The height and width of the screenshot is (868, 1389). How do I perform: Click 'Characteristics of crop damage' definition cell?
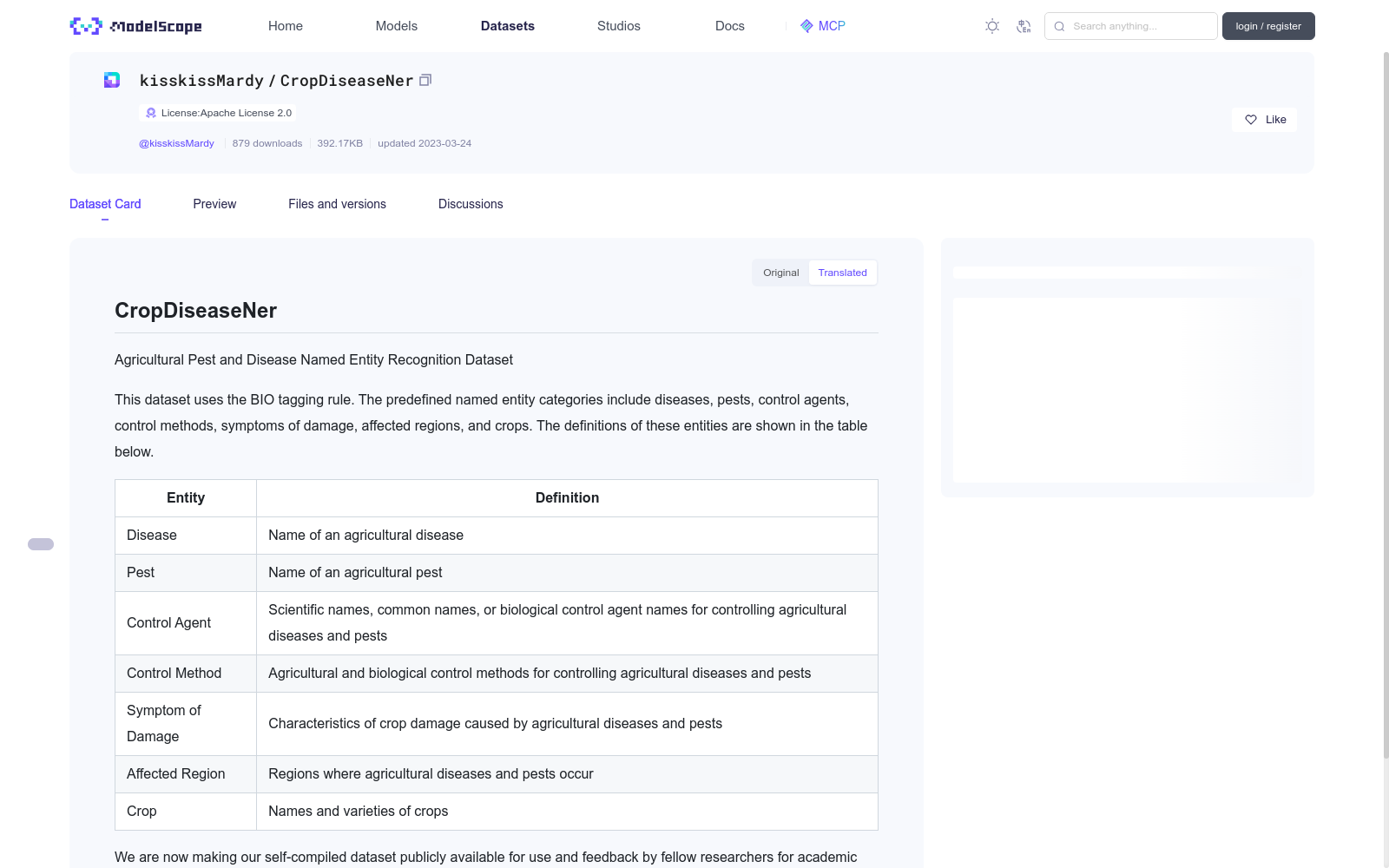(x=567, y=724)
